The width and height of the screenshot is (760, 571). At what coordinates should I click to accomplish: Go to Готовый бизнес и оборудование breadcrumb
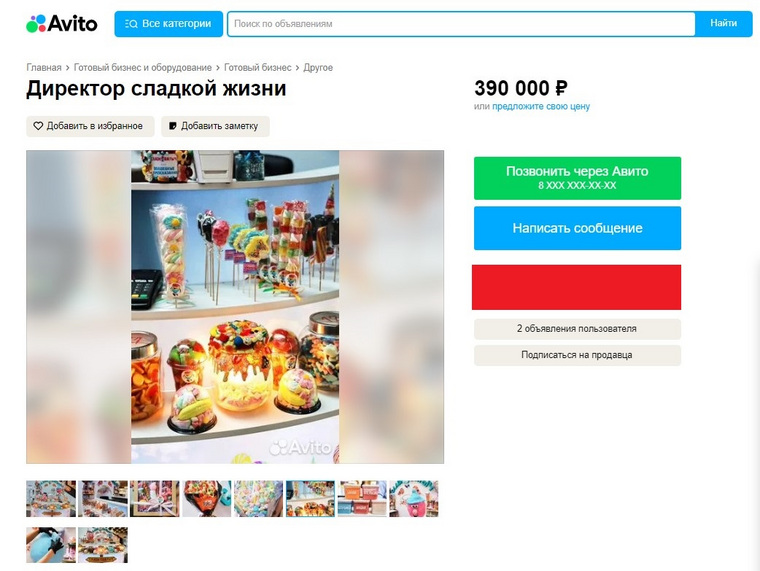142,67
